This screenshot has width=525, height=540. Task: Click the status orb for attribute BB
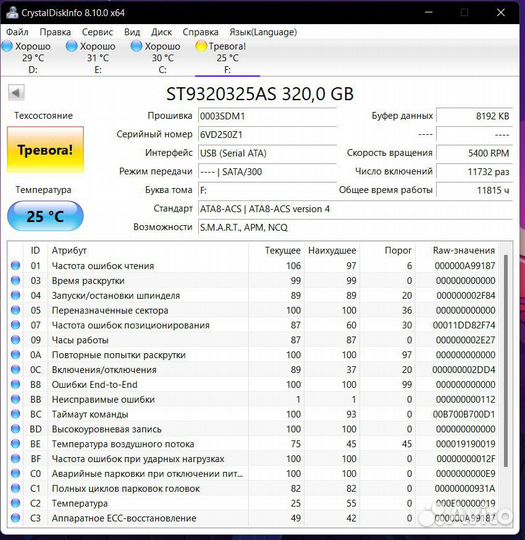pyautogui.click(x=16, y=399)
